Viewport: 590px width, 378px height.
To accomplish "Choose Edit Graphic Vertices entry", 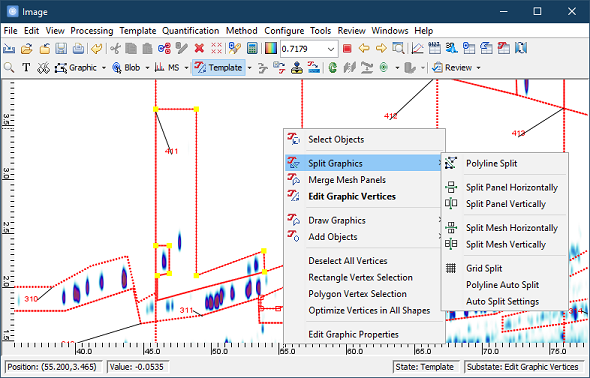I will tap(364, 196).
